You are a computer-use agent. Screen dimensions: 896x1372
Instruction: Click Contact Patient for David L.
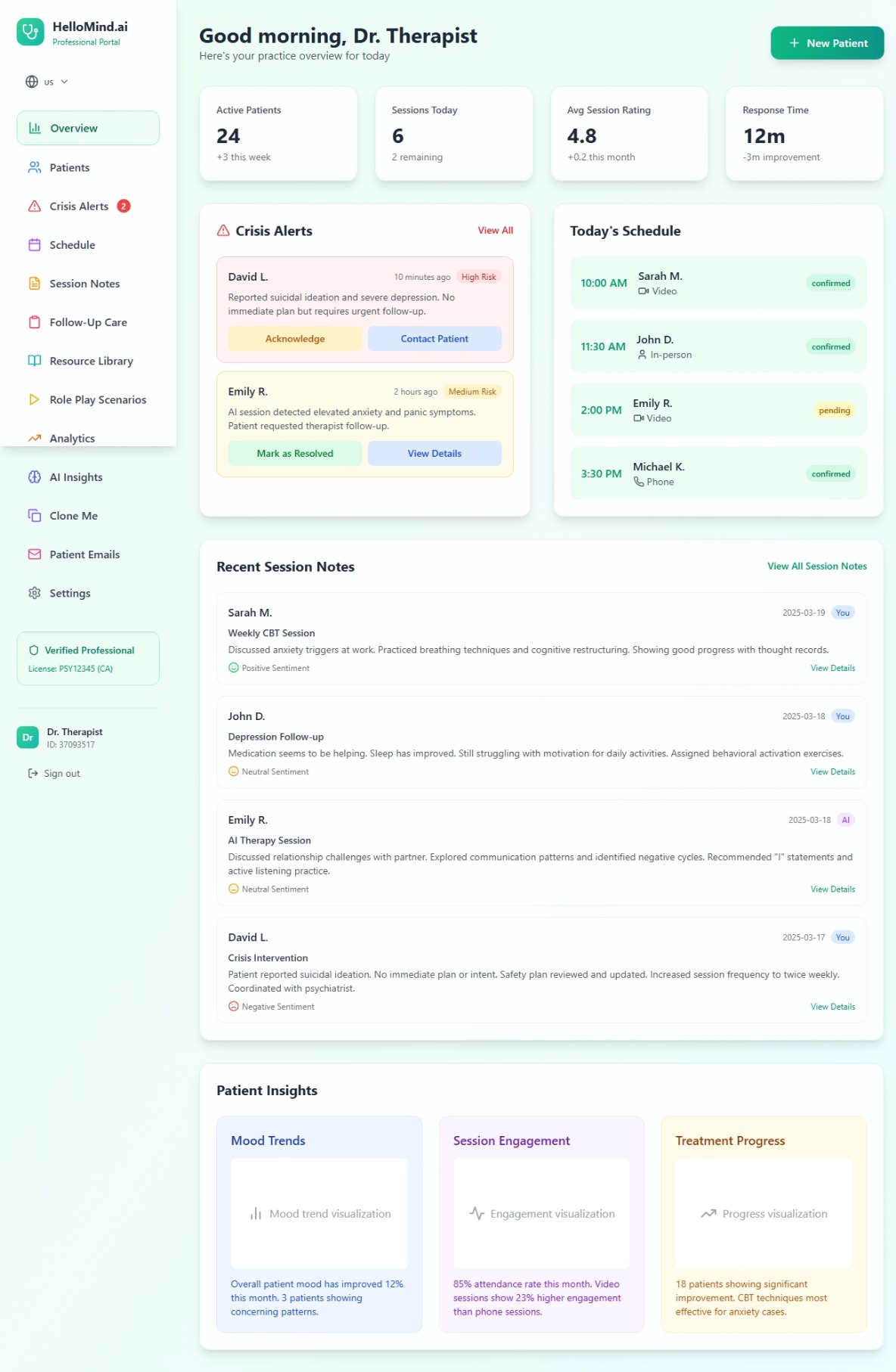pyautogui.click(x=434, y=339)
